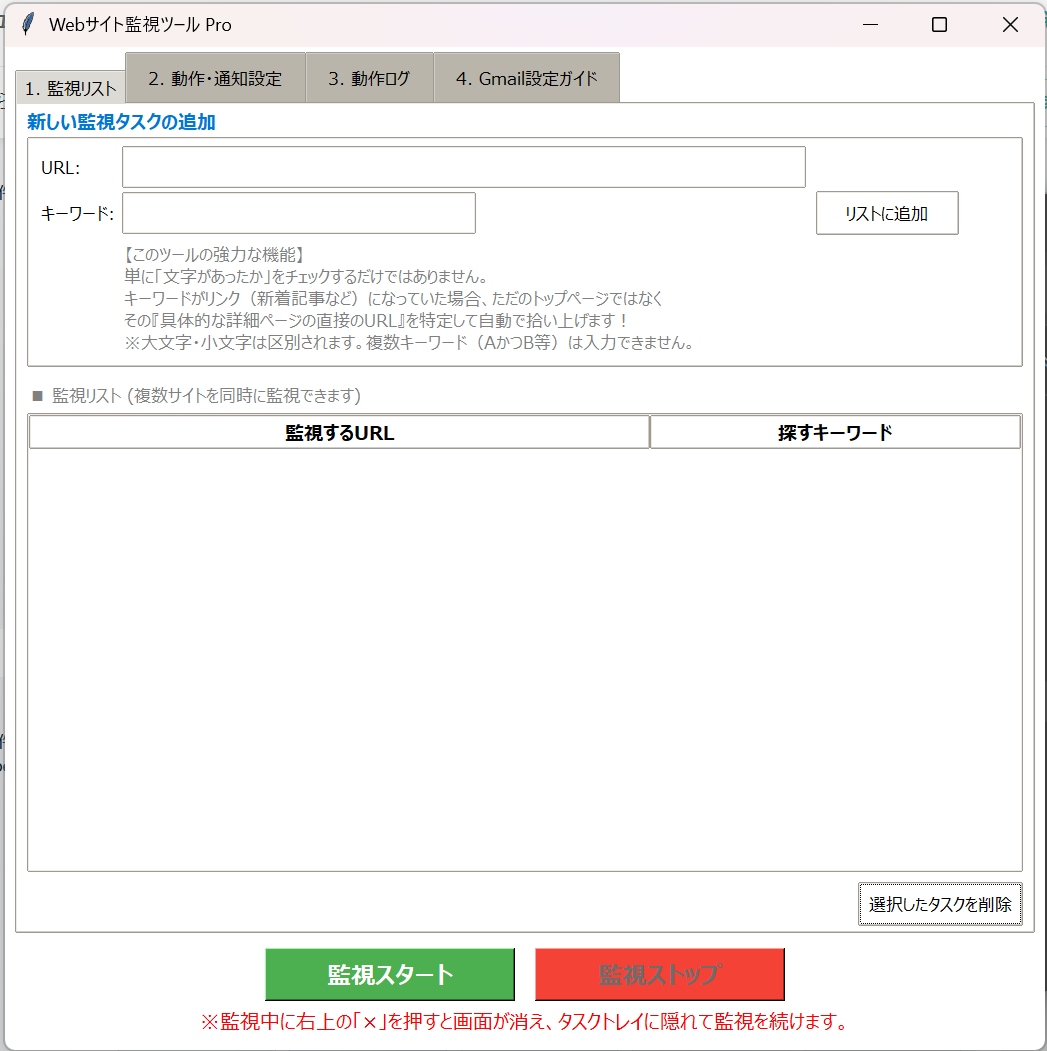Click the red タスクトレイ warning note text
The width and height of the screenshot is (1047, 1051).
(524, 1022)
